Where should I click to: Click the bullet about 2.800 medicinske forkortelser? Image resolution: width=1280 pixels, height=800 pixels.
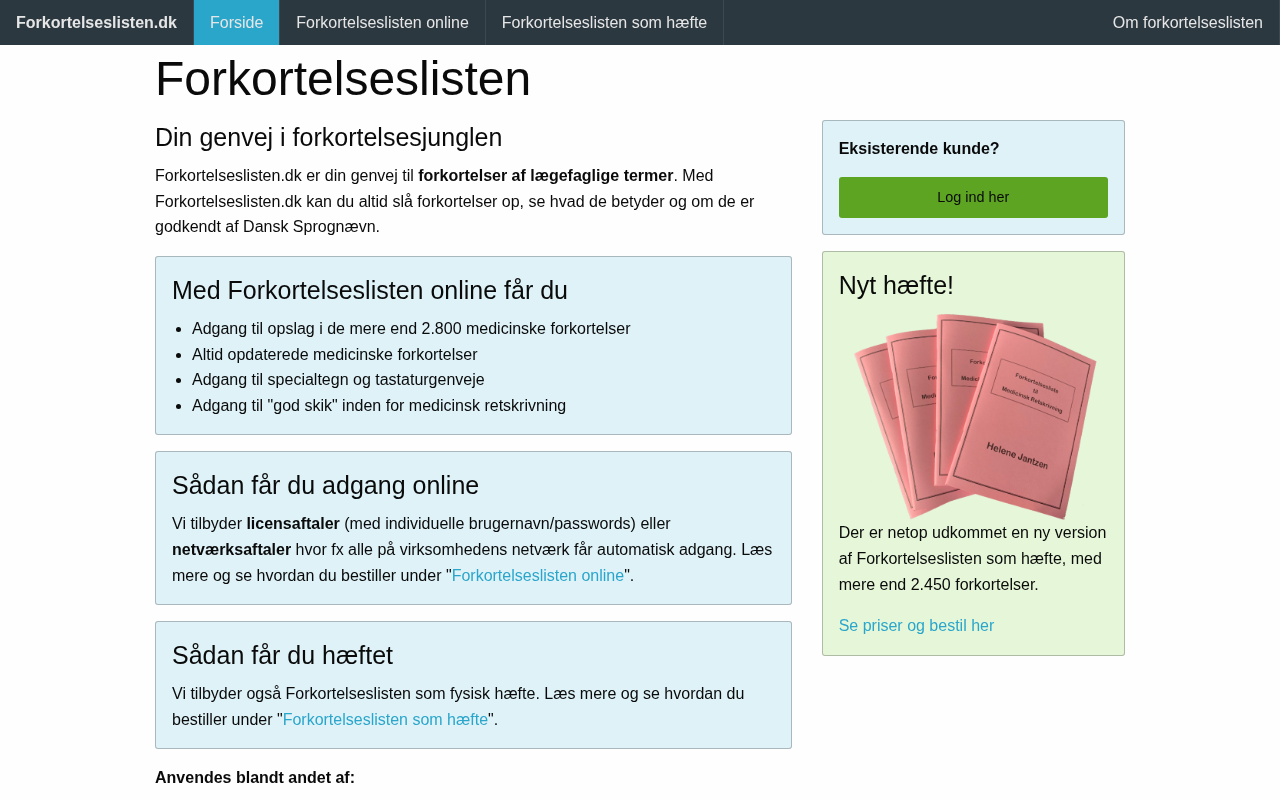click(411, 327)
